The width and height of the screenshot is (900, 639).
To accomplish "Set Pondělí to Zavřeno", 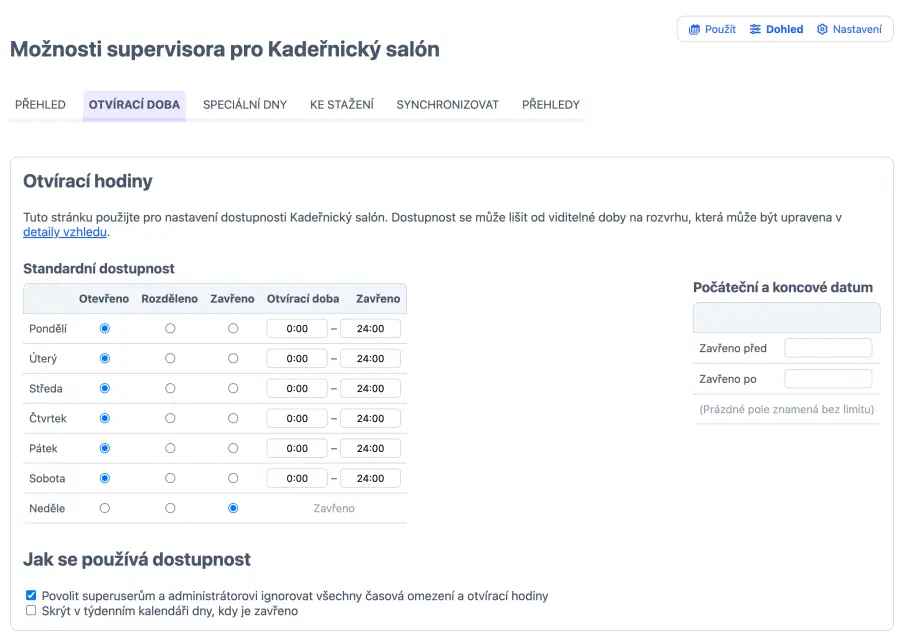I will 233,328.
